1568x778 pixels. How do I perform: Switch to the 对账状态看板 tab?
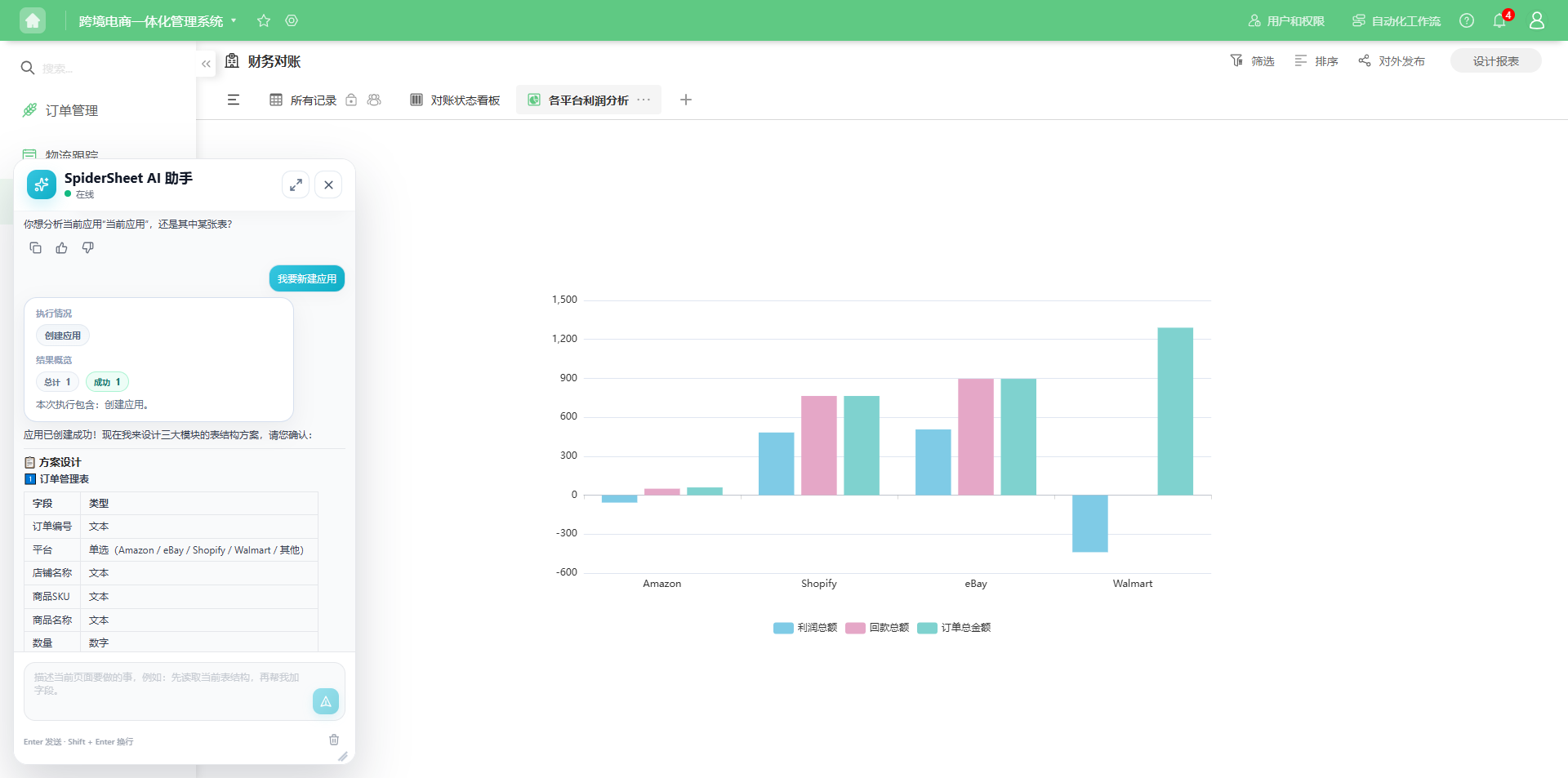tap(455, 100)
